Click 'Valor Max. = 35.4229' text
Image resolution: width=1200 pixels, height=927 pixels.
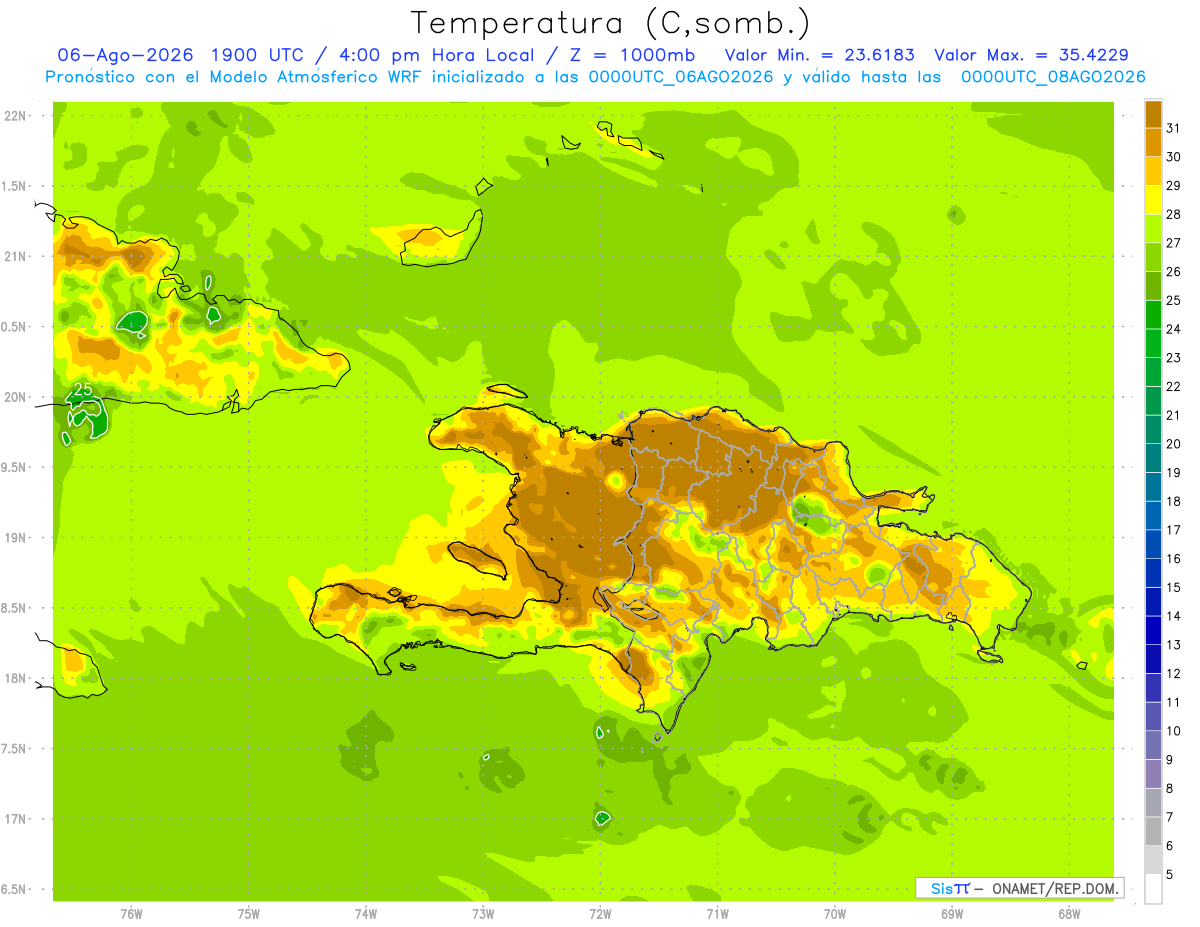tap(1031, 55)
